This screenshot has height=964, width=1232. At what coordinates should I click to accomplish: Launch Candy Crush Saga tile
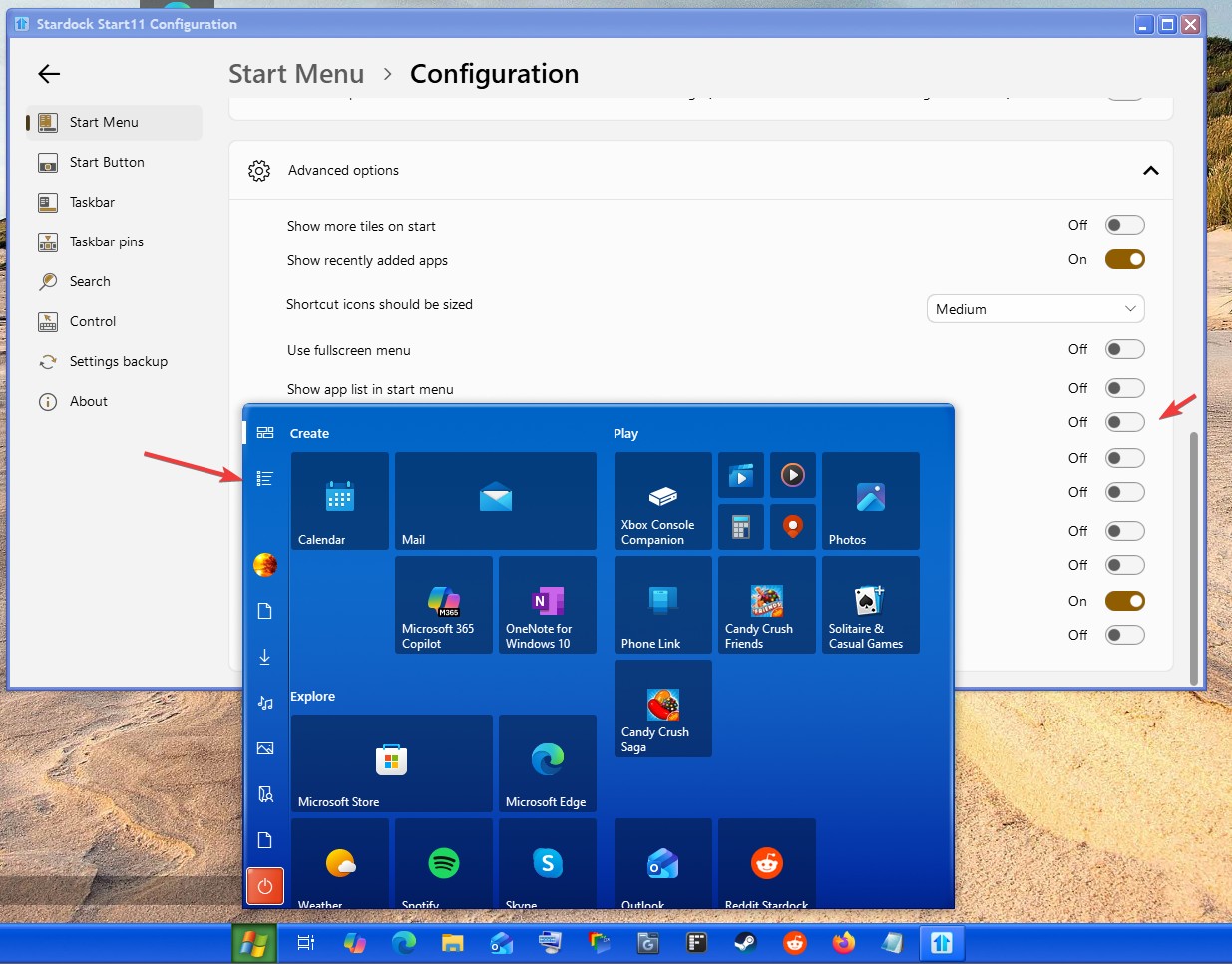(x=662, y=709)
